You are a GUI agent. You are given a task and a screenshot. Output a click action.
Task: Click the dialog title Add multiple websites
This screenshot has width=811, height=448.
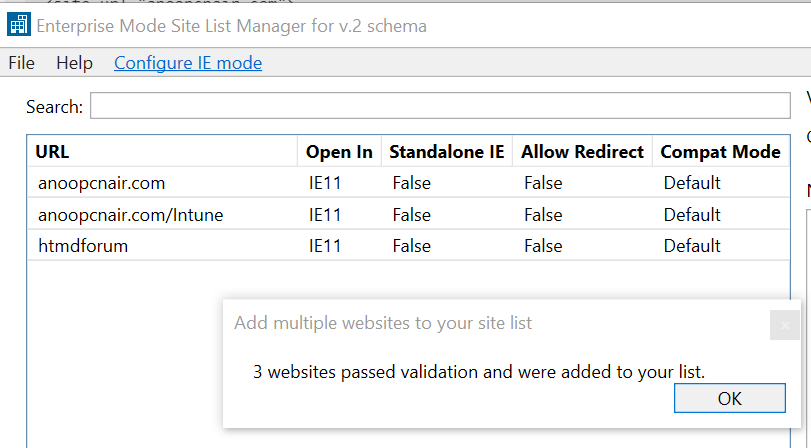tap(383, 323)
